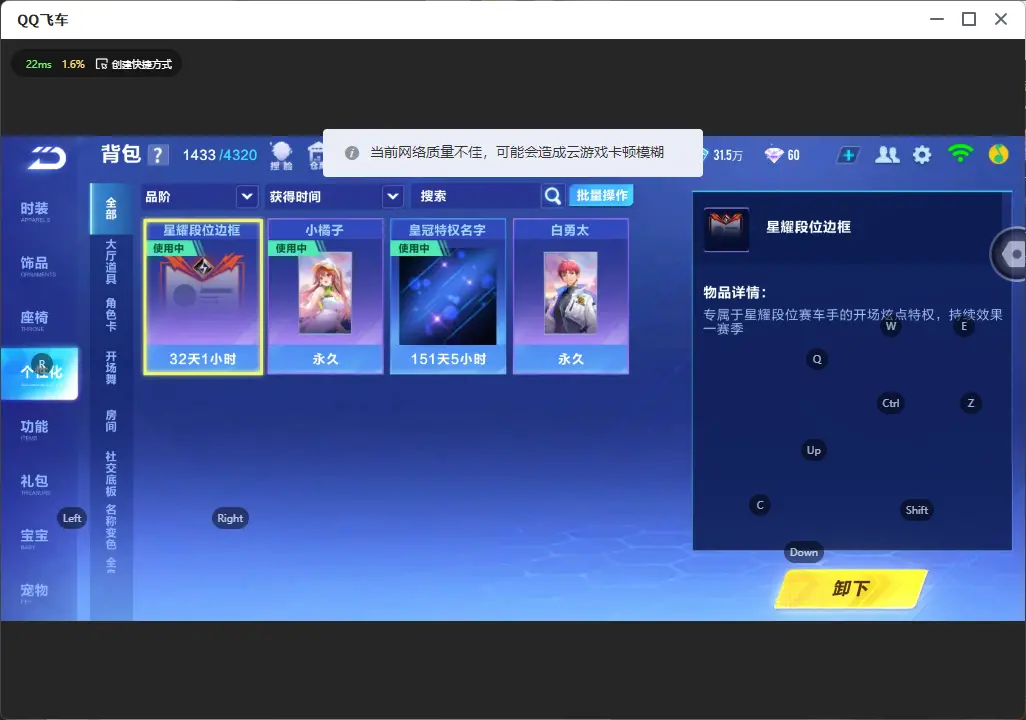Select the 开场舞 sub-tab
1026x720 pixels.
click(x=111, y=368)
